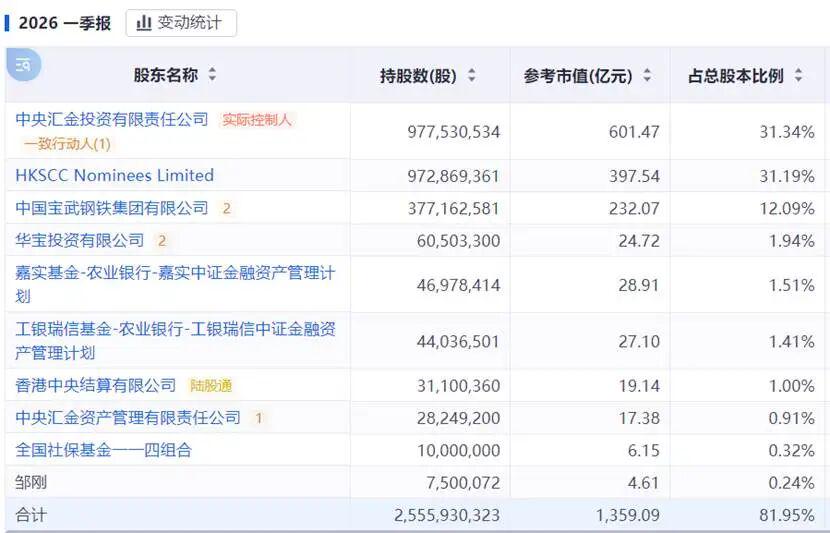The width and height of the screenshot is (830, 533).
Task: Expand the 一致行动人(1) tag
Action: point(67,144)
